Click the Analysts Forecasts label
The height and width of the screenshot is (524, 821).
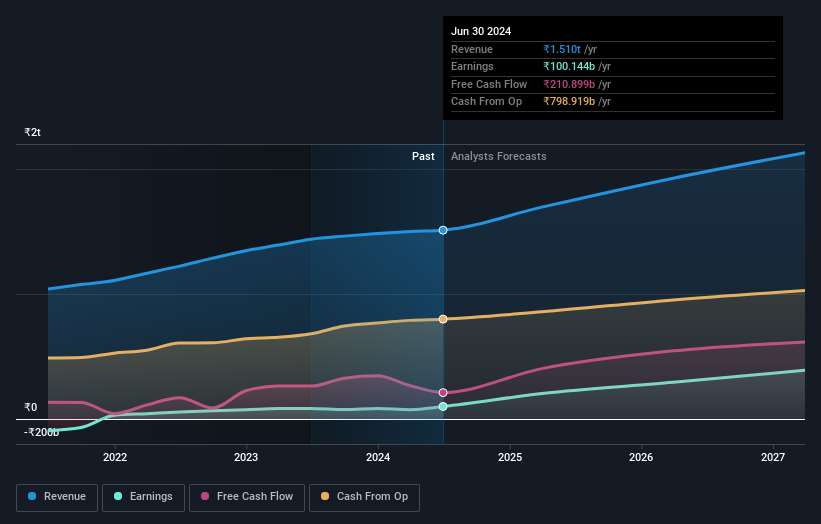coord(498,157)
